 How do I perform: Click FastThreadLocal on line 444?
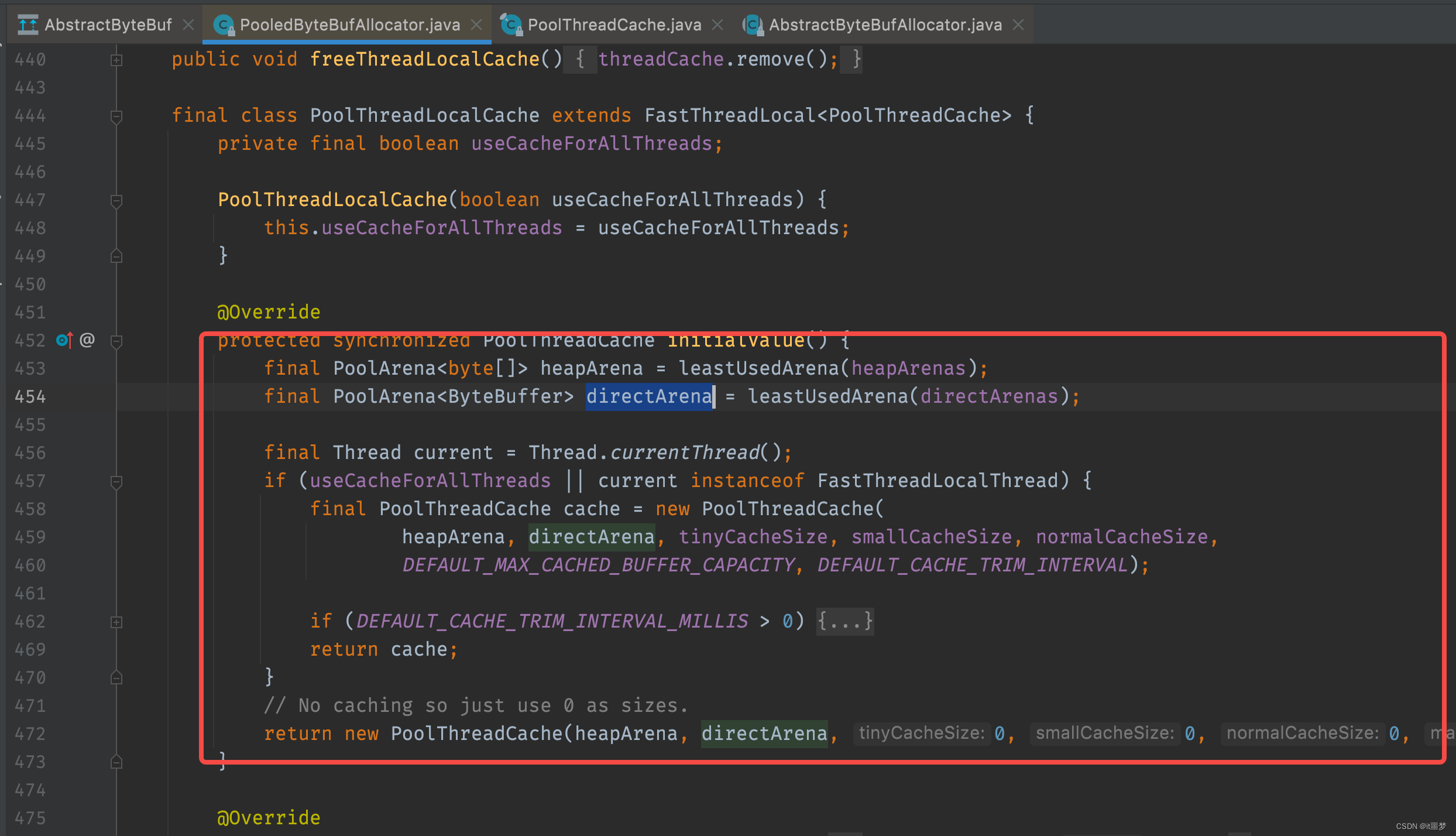(730, 115)
